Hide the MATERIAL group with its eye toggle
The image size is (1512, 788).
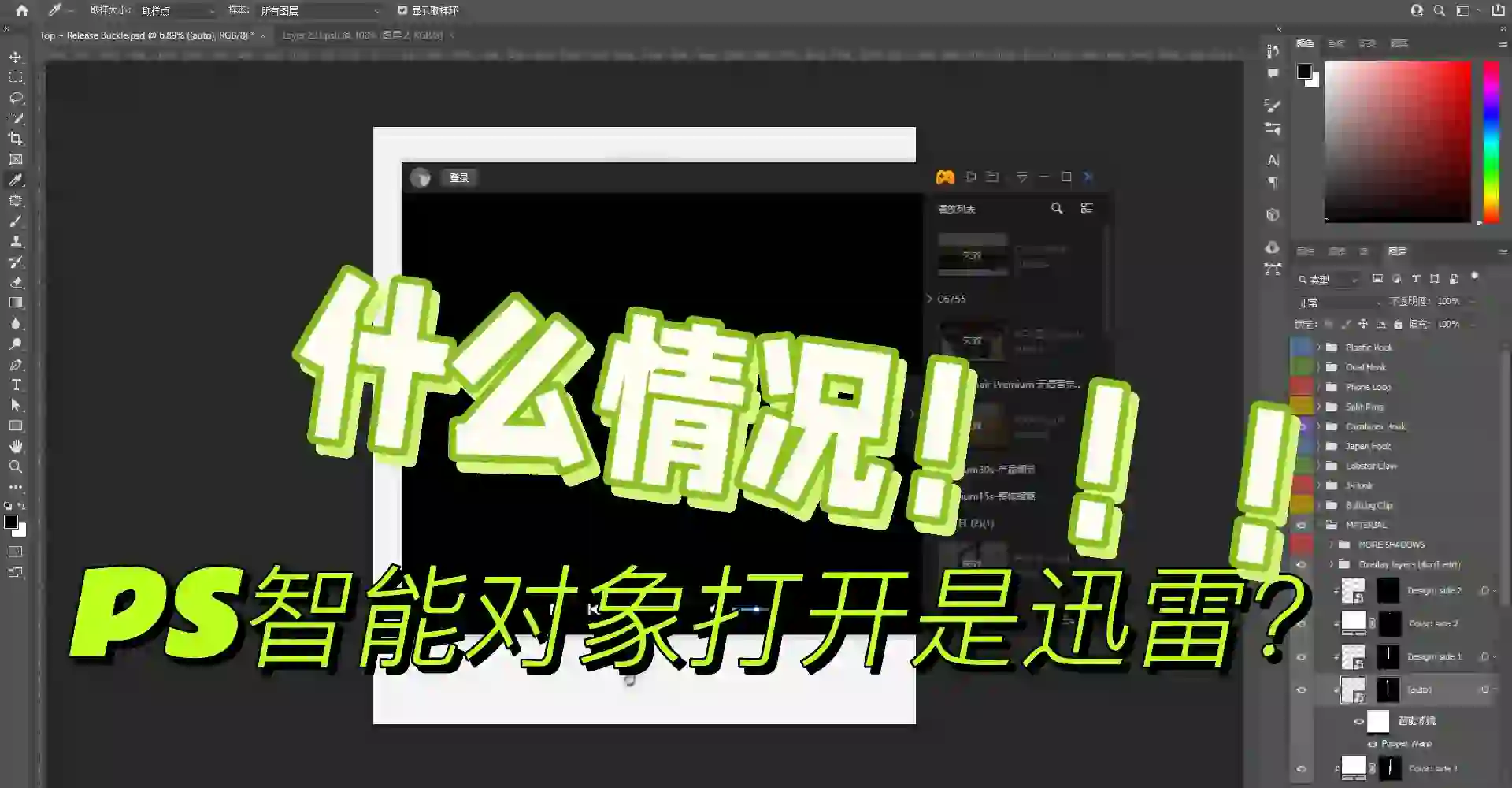click(x=1302, y=524)
